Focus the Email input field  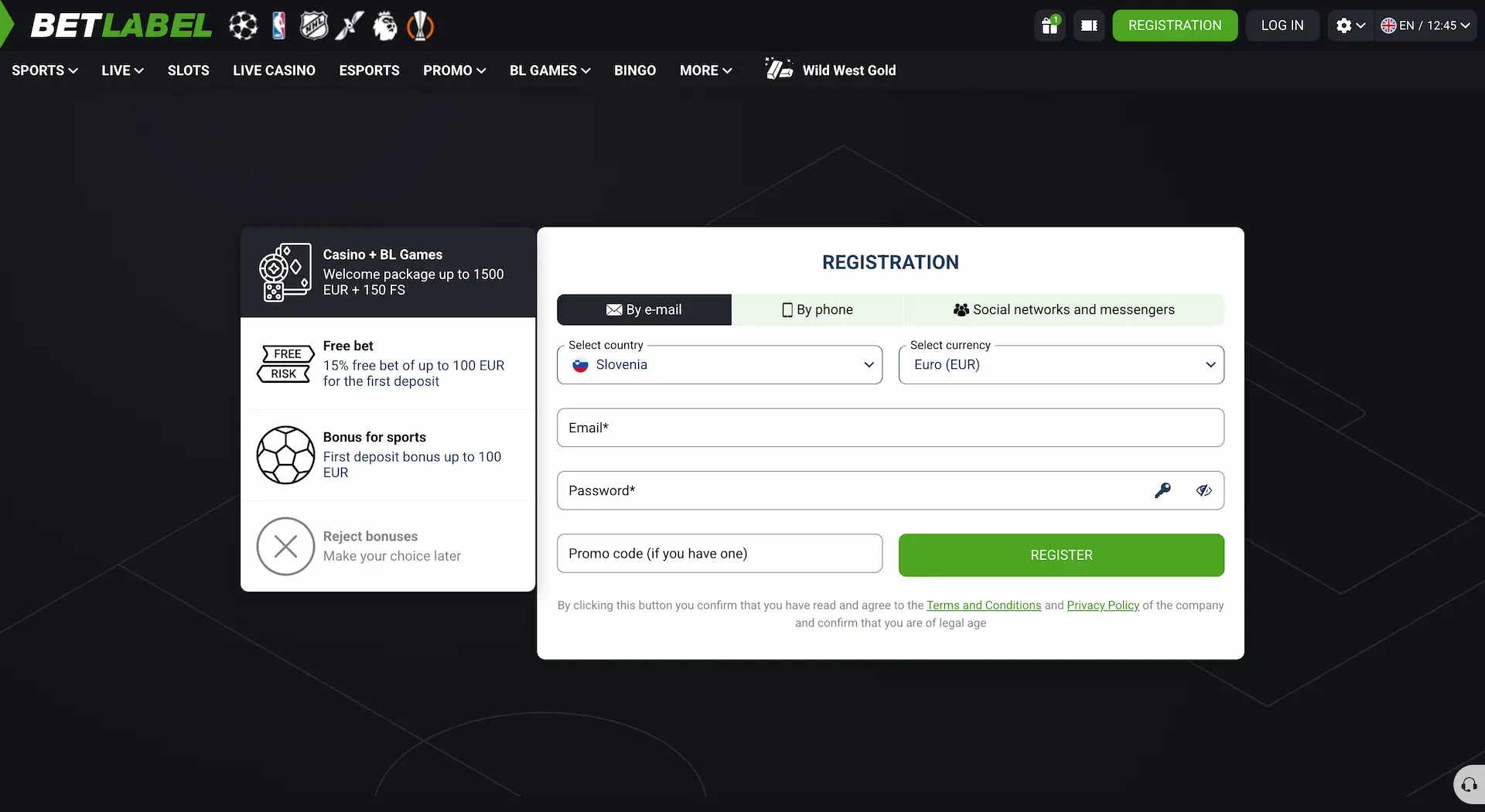pyautogui.click(x=890, y=428)
